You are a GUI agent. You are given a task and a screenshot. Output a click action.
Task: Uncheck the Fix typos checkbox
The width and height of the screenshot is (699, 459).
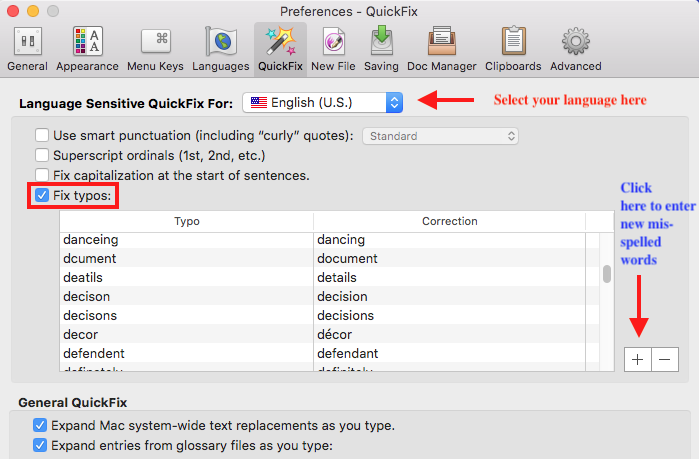pos(42,195)
